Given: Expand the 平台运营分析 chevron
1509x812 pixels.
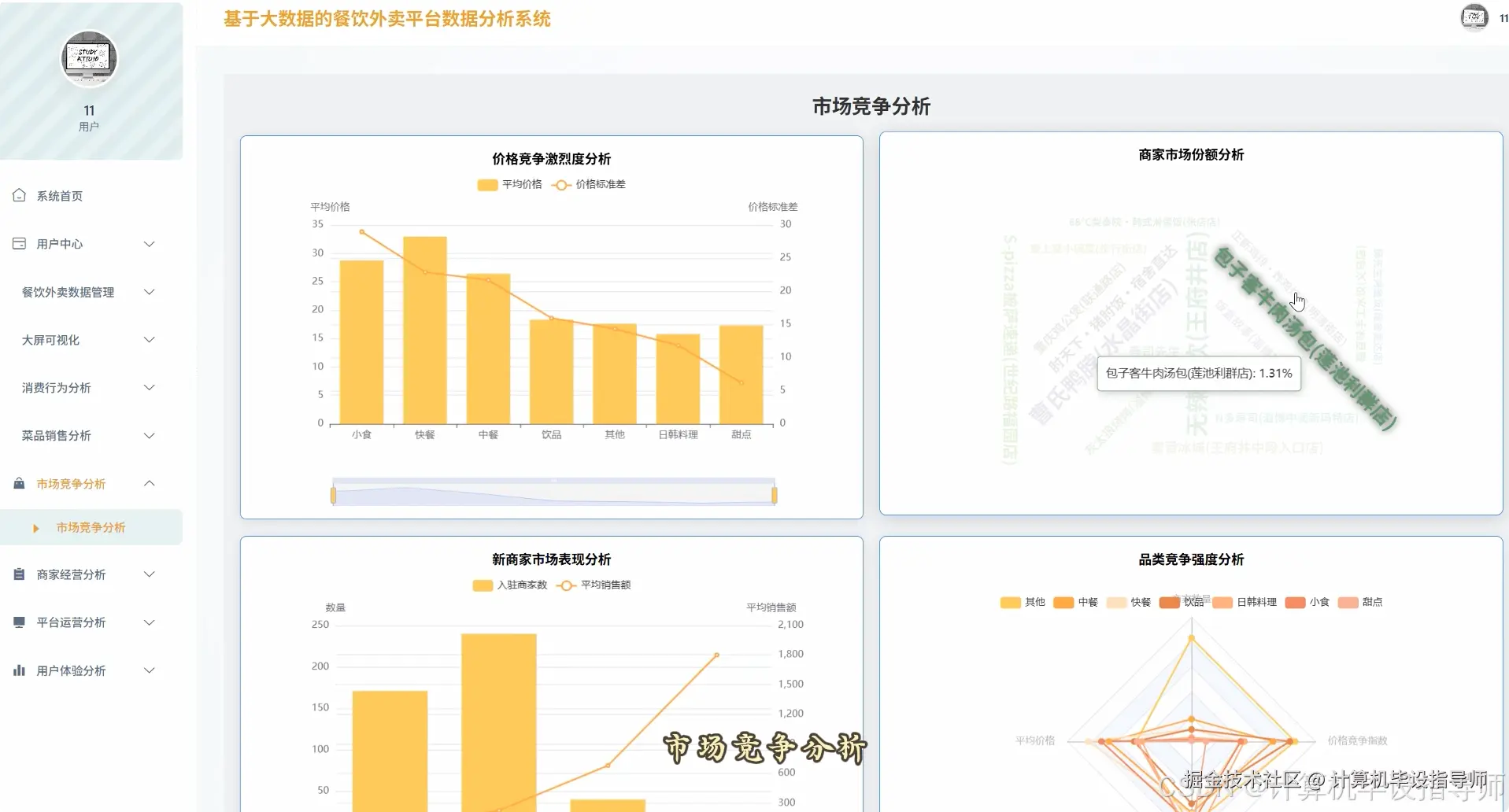Looking at the screenshot, I should pos(150,622).
